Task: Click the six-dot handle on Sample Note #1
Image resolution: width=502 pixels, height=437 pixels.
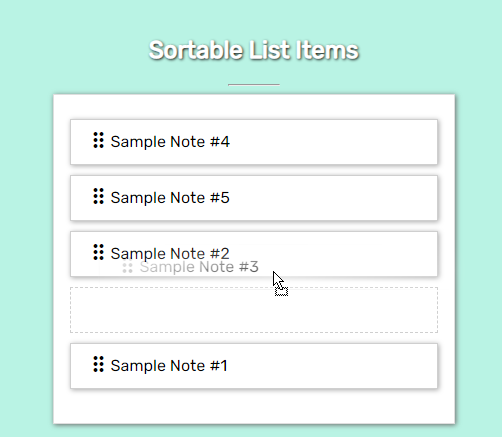Action: 98,364
